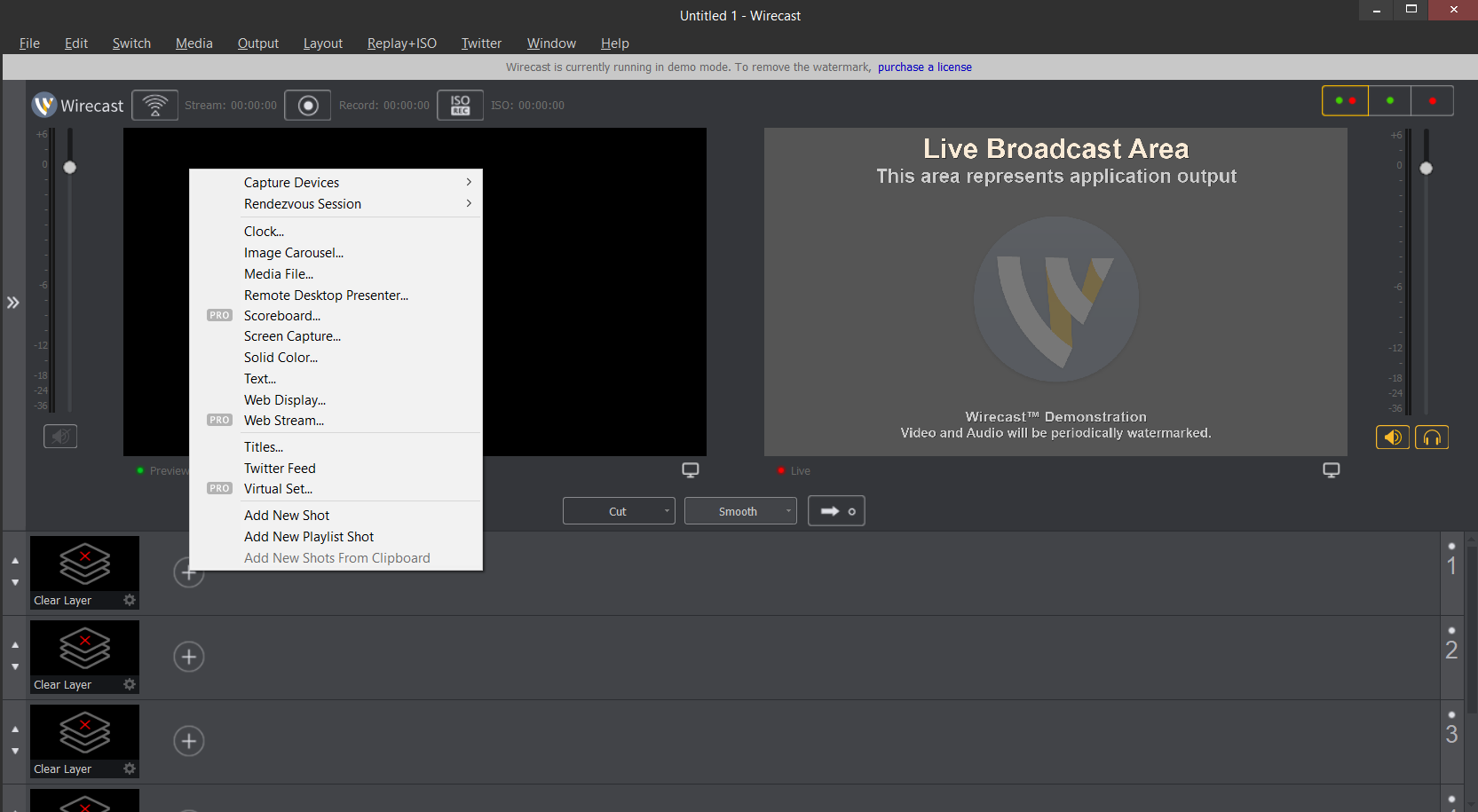The image size is (1478, 812).
Task: Open the Output menu
Action: tap(258, 43)
